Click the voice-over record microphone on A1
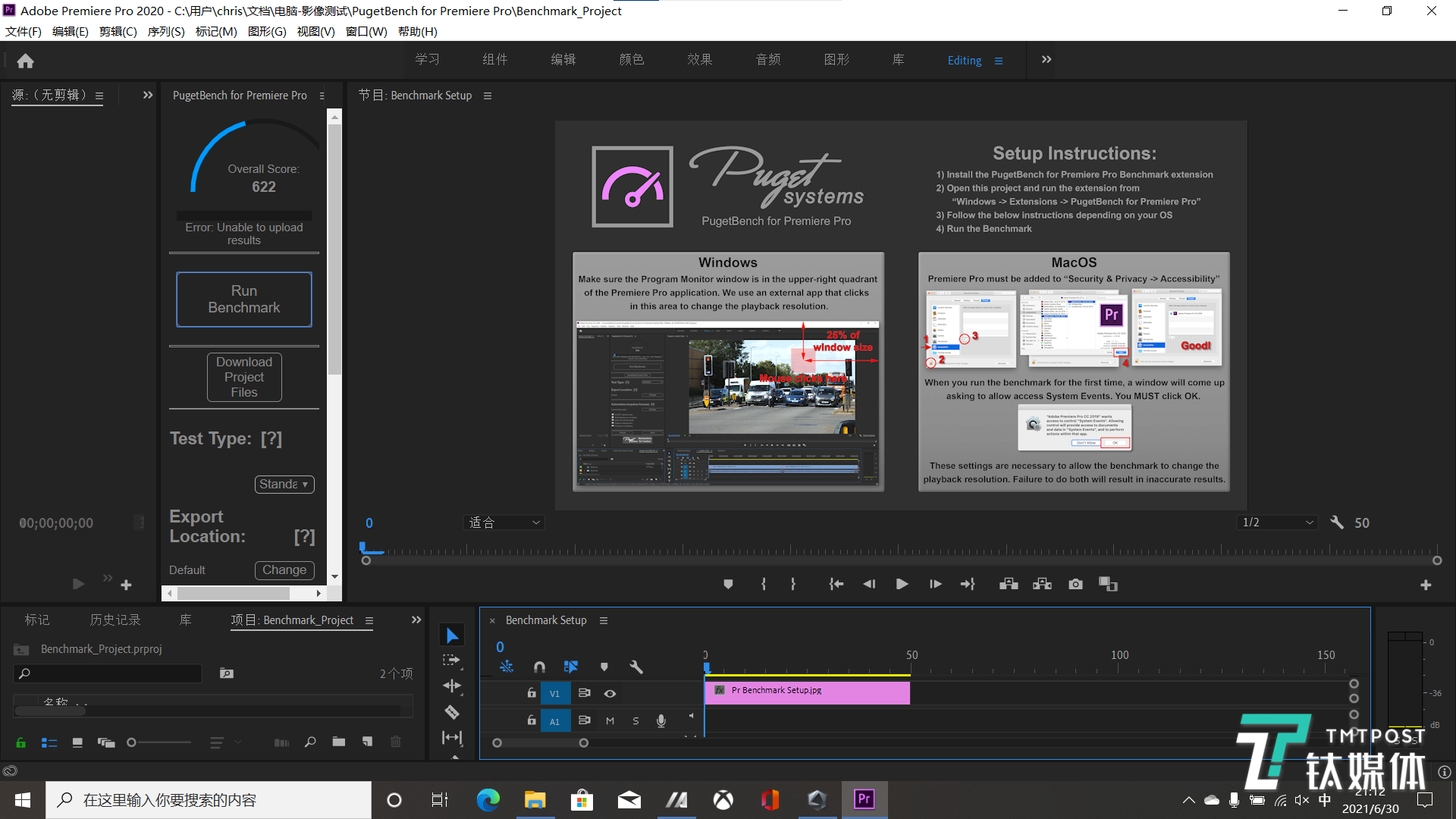This screenshot has width=1456, height=819. pyautogui.click(x=661, y=720)
